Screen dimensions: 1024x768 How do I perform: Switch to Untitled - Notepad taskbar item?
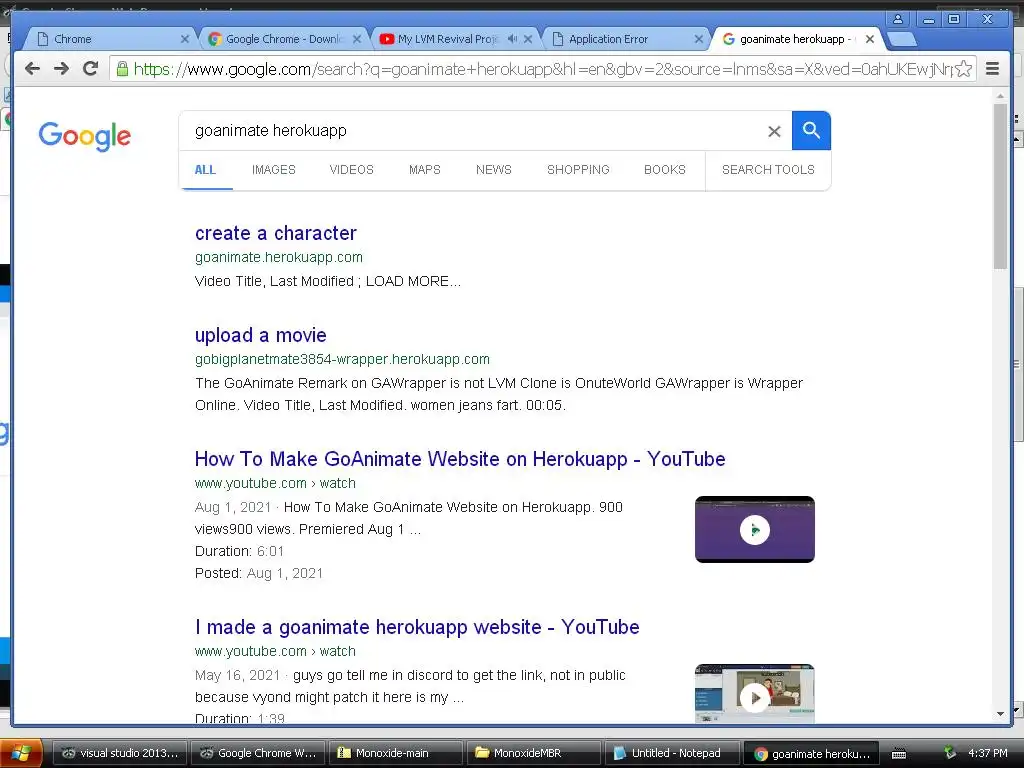672,753
